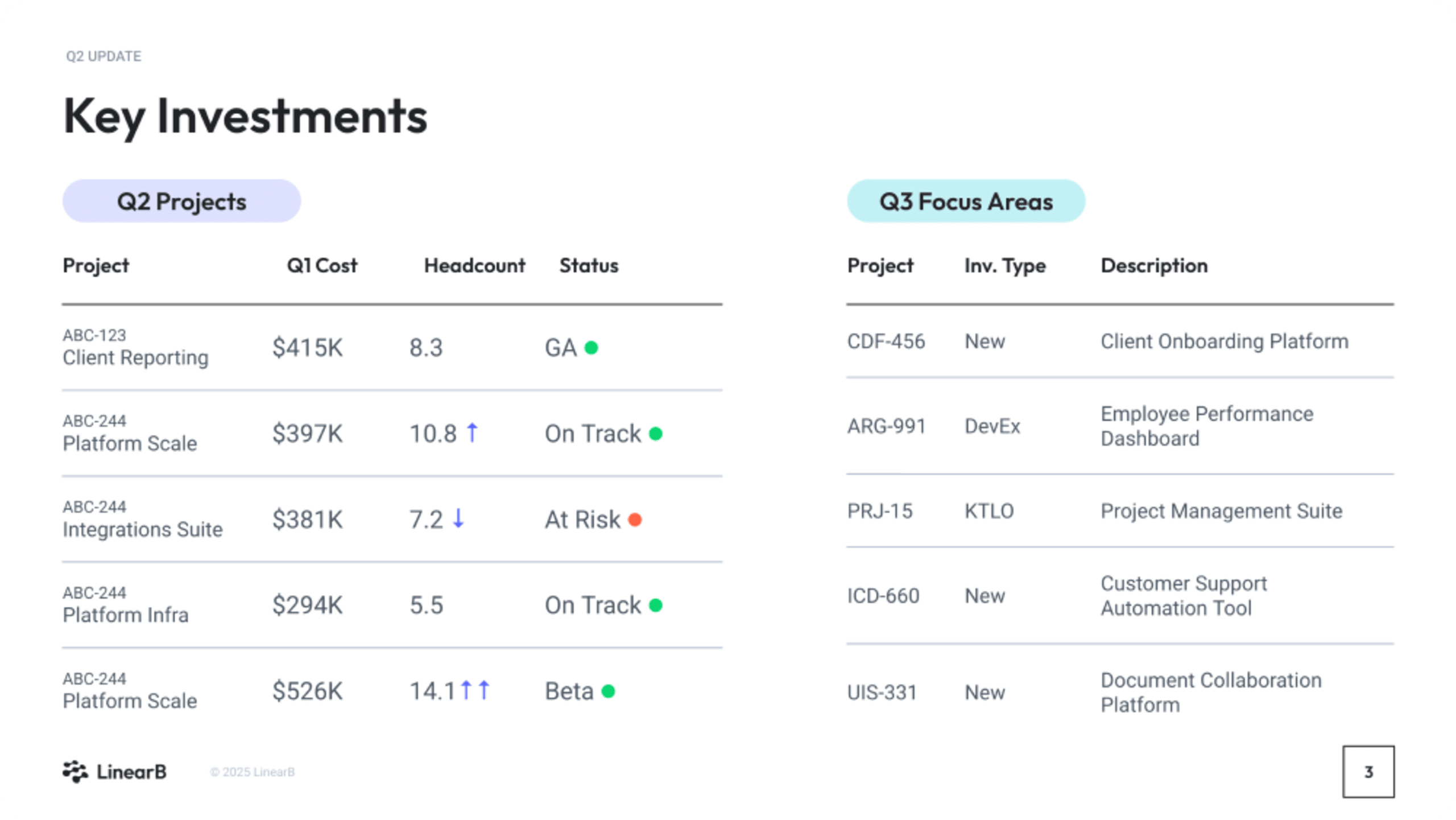This screenshot has width=1456, height=820.
Task: Click the LinearB logo icon
Action: [x=75, y=771]
